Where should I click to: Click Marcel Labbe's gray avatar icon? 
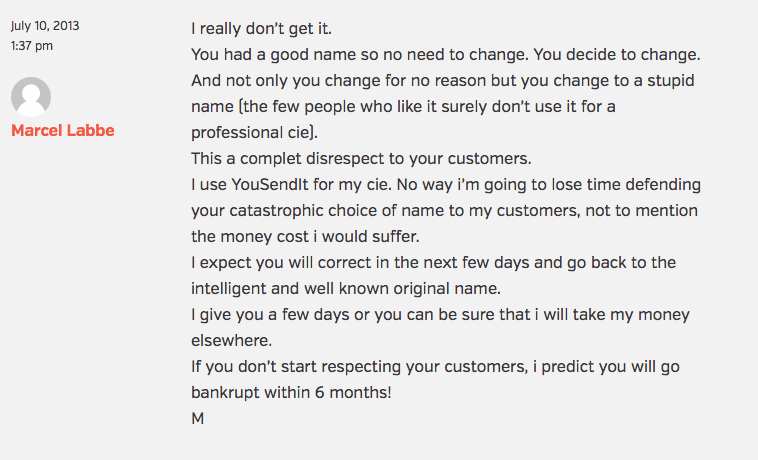[x=31, y=97]
